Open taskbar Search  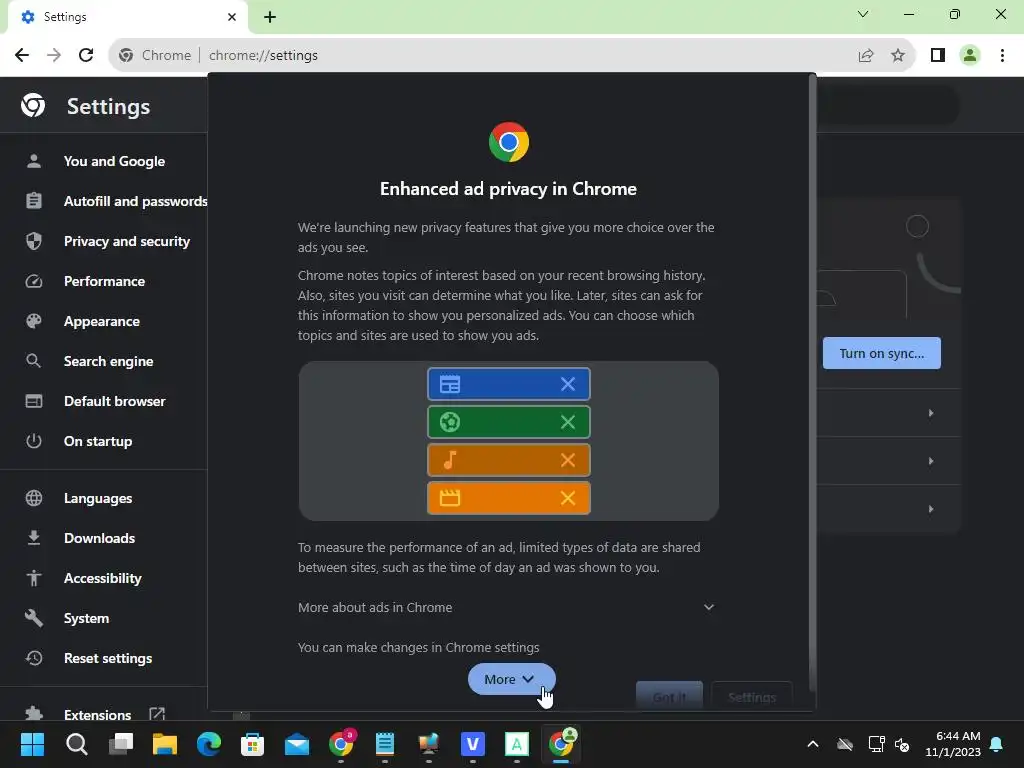76,744
